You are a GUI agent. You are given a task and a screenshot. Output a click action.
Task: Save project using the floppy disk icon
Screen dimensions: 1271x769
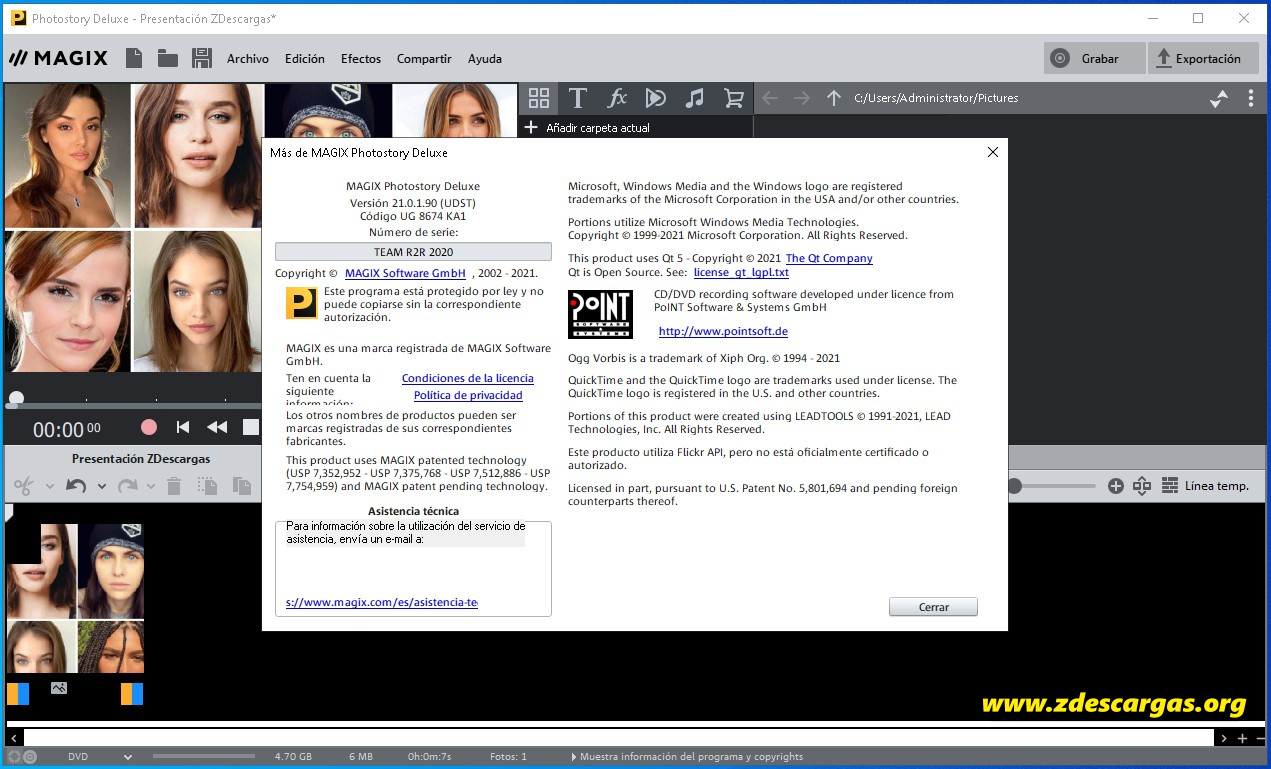202,58
